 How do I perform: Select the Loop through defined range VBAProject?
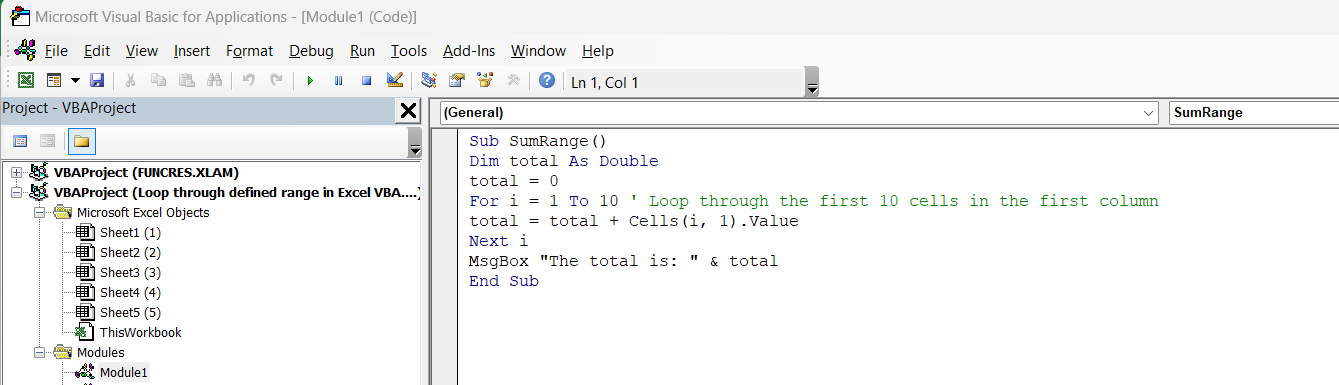coord(237,192)
